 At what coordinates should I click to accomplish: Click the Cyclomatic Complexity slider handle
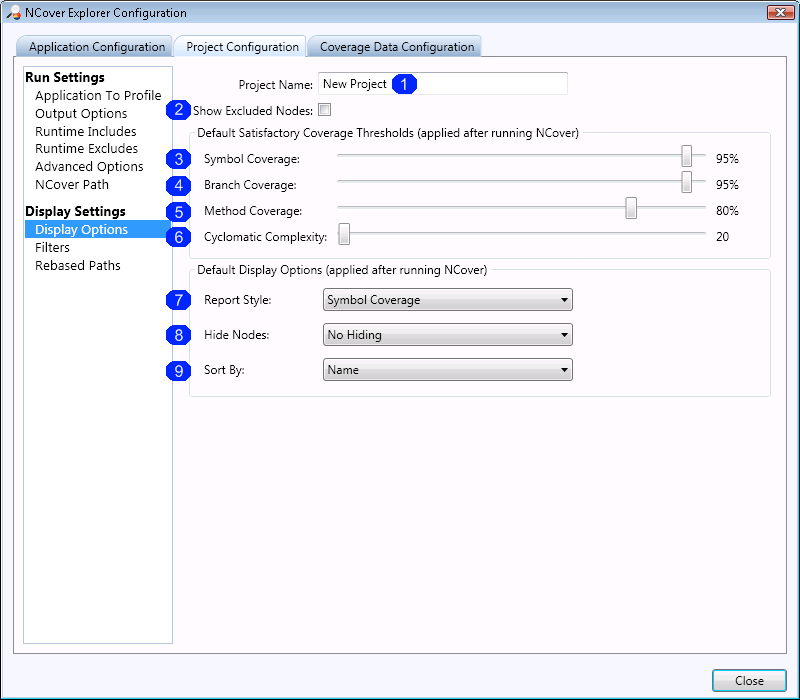[x=344, y=234]
